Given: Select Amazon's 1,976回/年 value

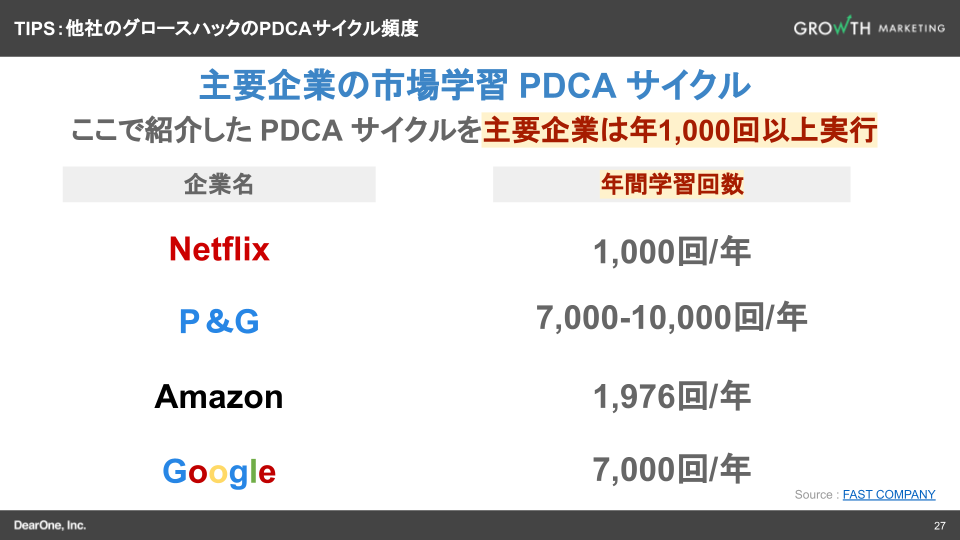Looking at the screenshot, I should coord(671,397).
